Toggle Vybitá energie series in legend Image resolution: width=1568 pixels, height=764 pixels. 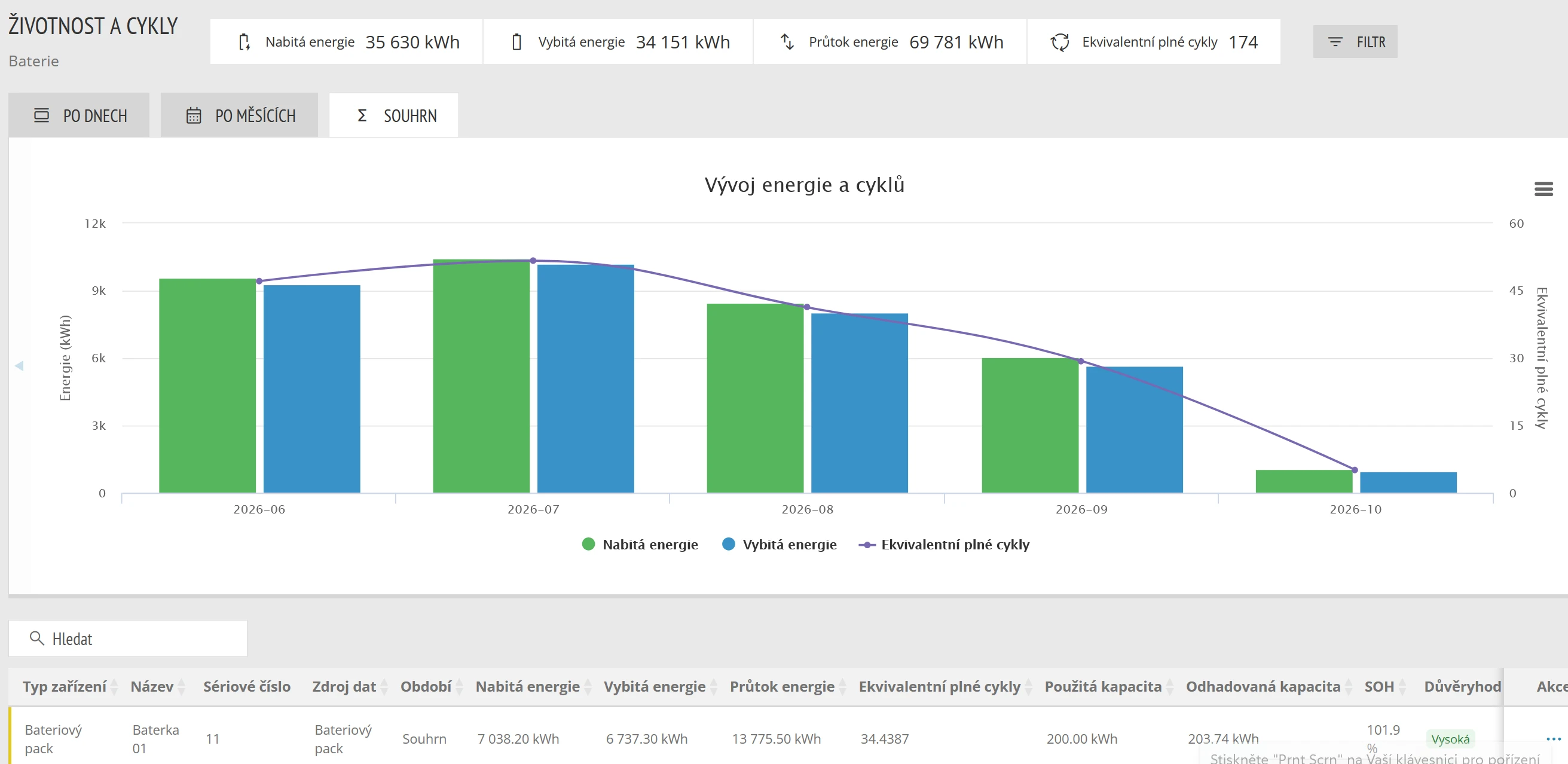[778, 544]
